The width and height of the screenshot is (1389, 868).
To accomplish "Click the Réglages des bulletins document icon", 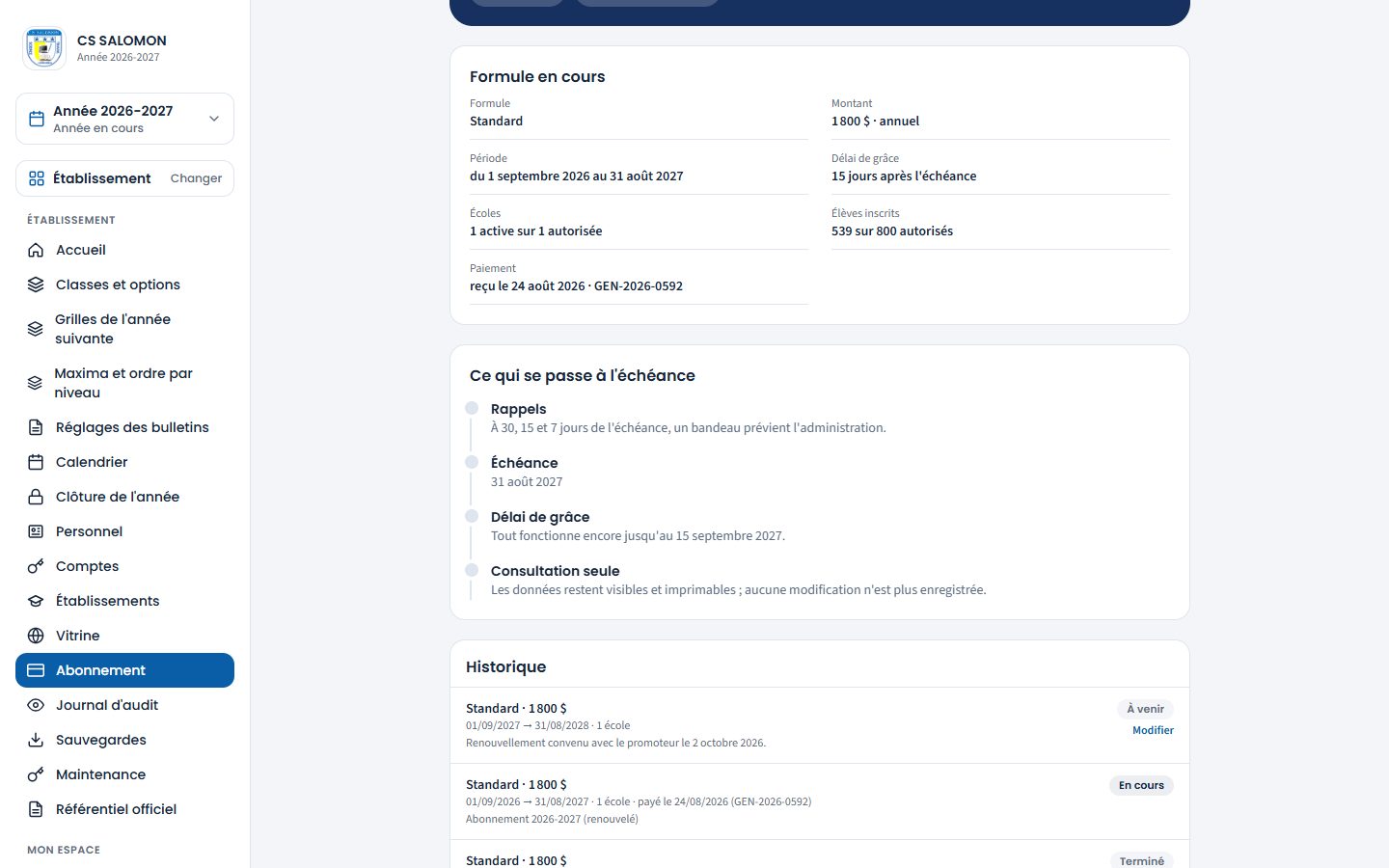I will point(36,427).
